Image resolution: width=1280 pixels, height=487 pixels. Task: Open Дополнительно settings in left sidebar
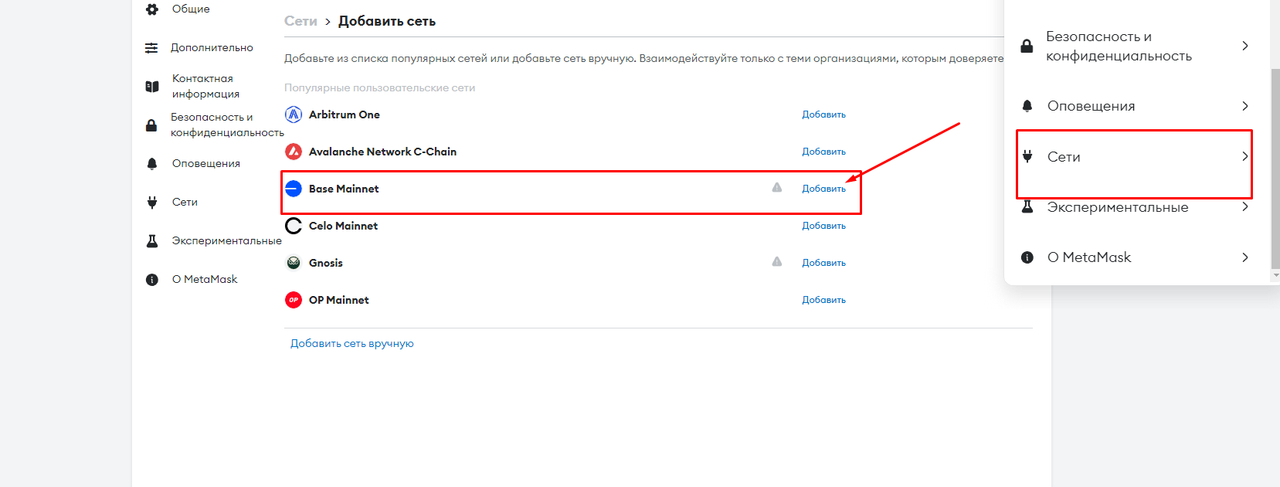tap(212, 47)
